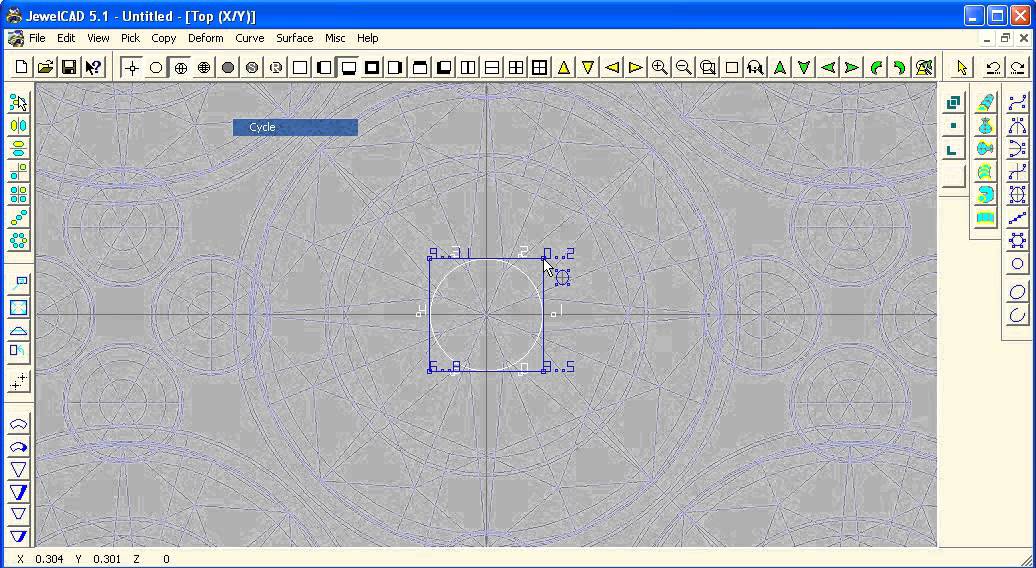Click the rail surface tube icon

tap(985, 102)
